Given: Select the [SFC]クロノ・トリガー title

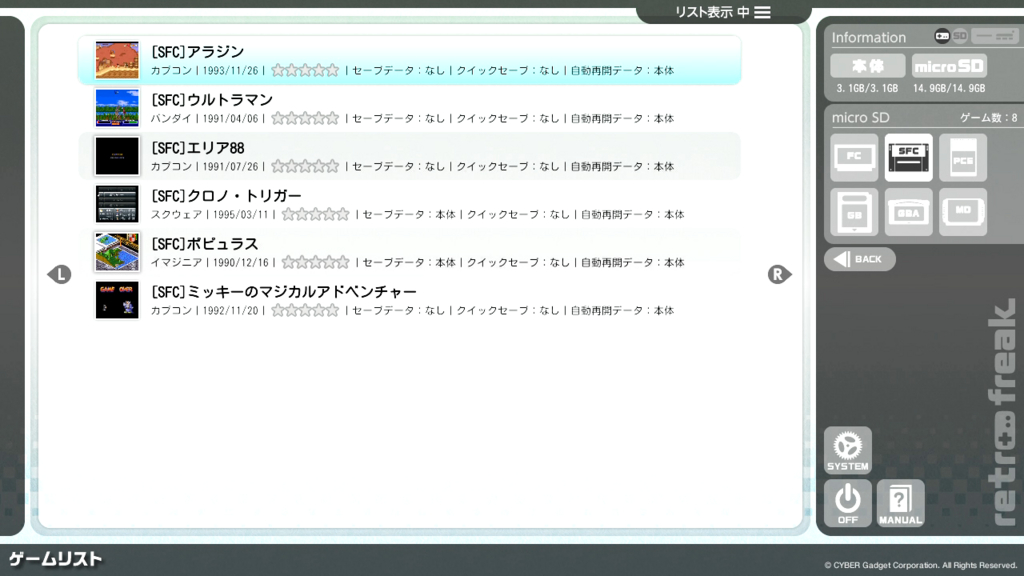Looking at the screenshot, I should pyautogui.click(x=226, y=196).
